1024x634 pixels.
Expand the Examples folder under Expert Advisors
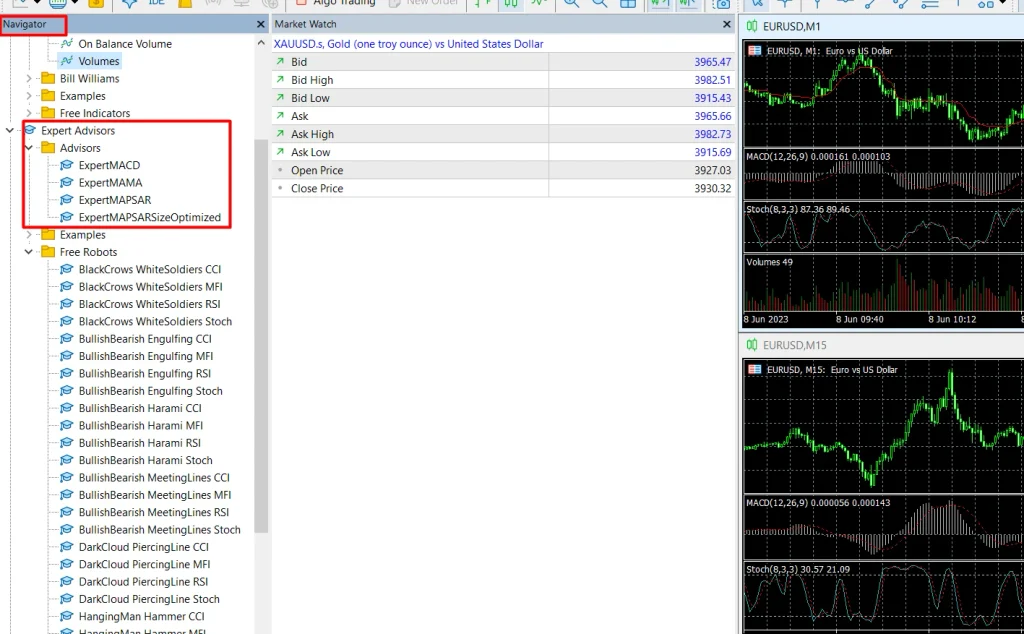click(29, 234)
